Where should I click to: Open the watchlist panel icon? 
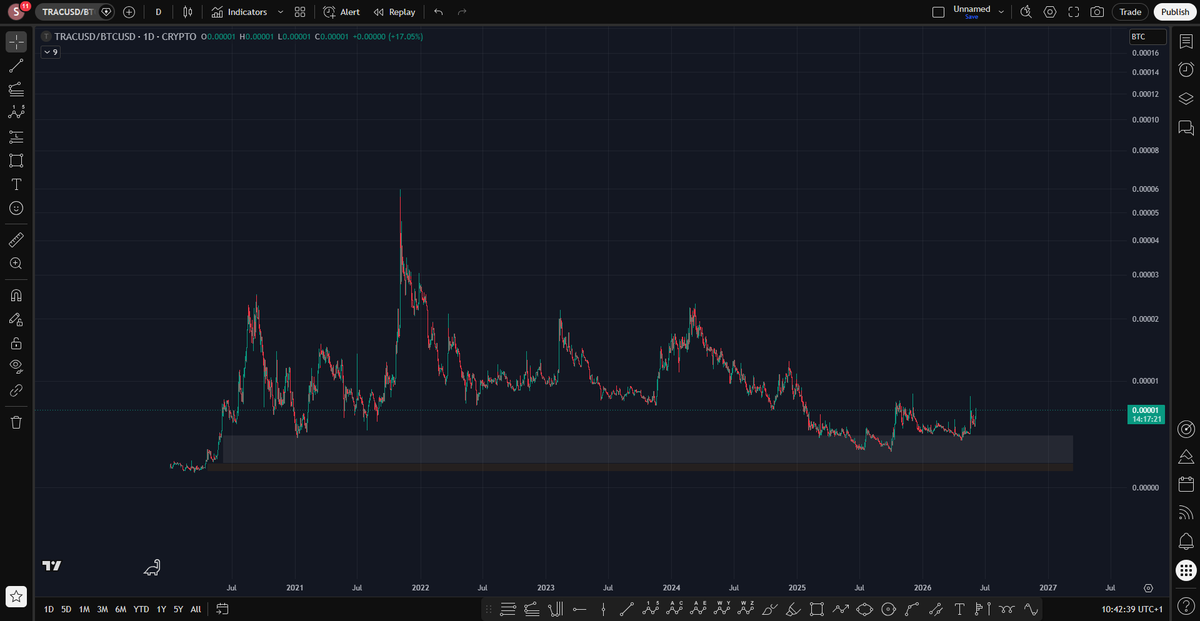(1186, 40)
